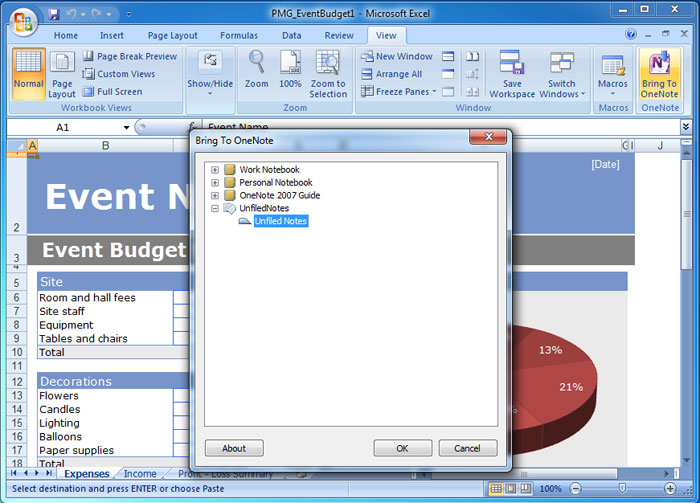700x503 pixels.
Task: Open the Formulas ribbon tab
Action: tap(239, 35)
